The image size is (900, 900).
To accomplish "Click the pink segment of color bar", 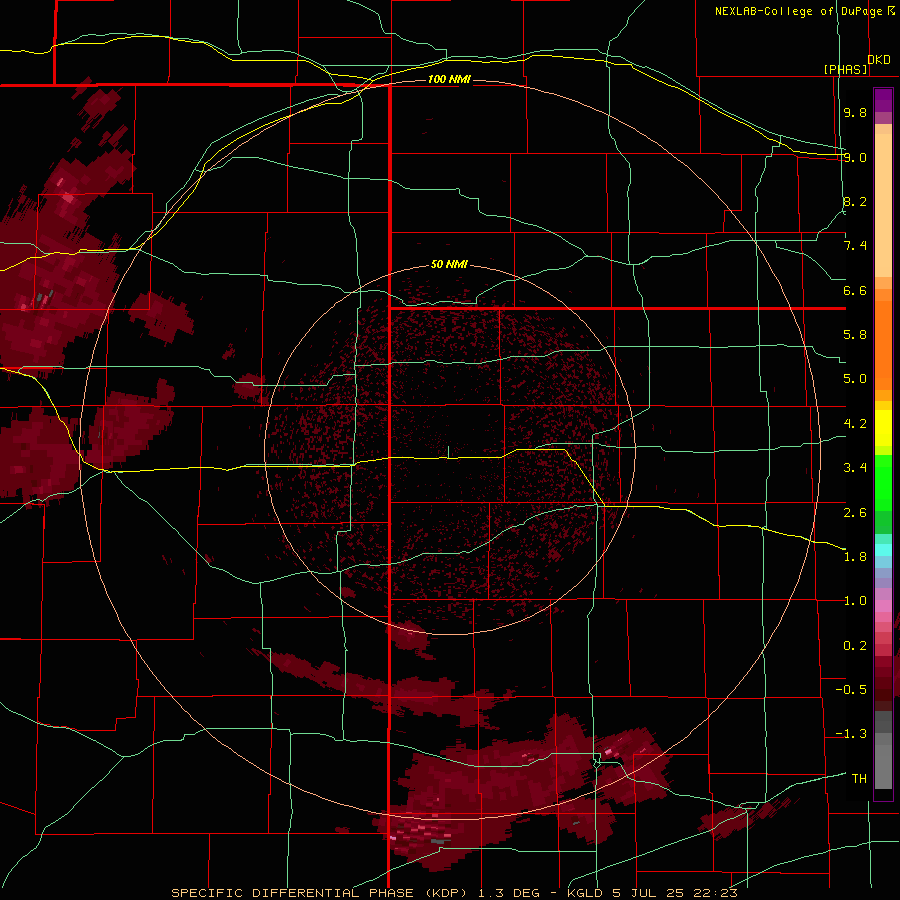I will pyautogui.click(x=883, y=606).
